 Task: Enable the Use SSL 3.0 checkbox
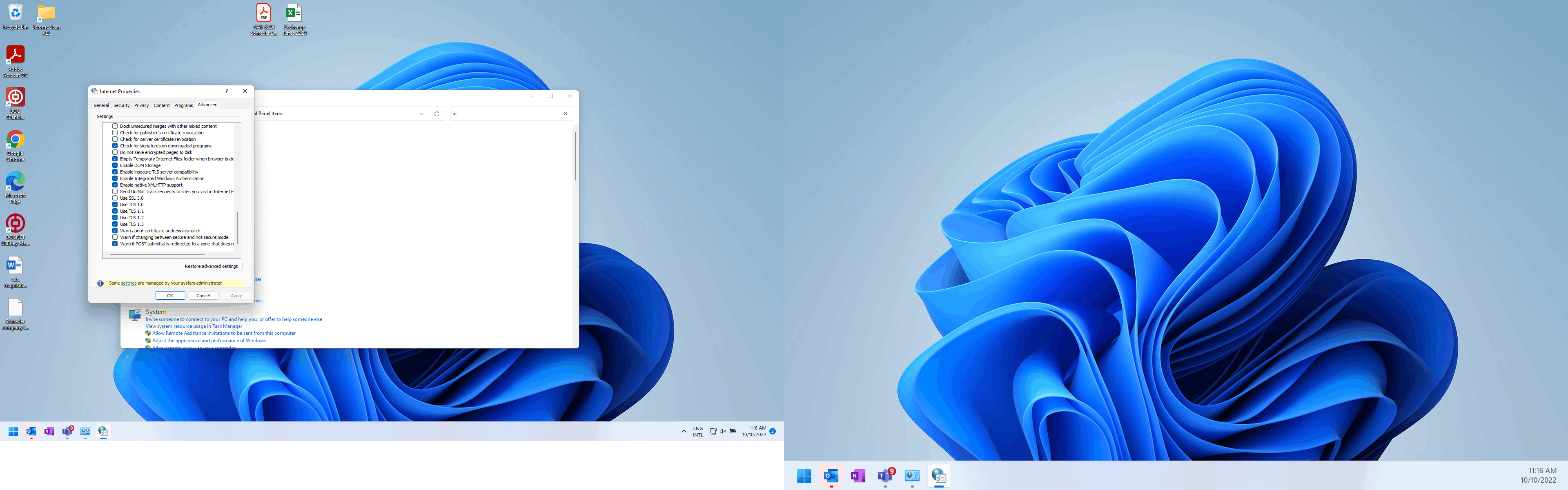115,198
